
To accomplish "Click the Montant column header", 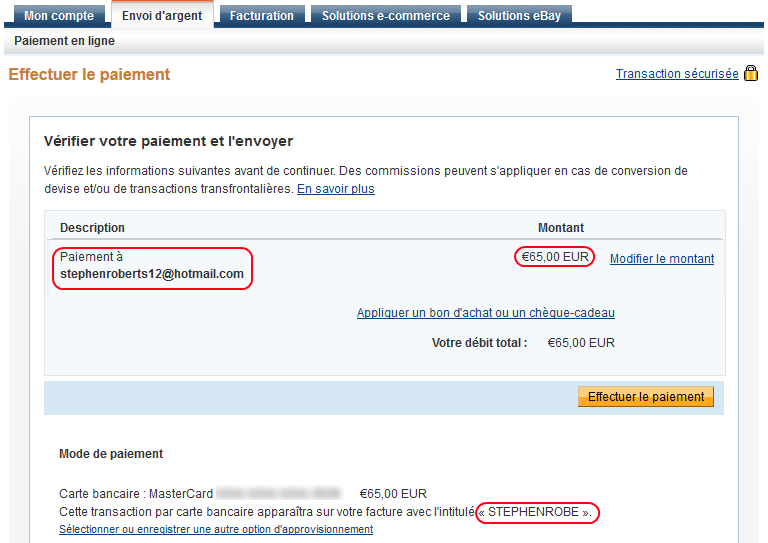I will pyautogui.click(x=561, y=228).
